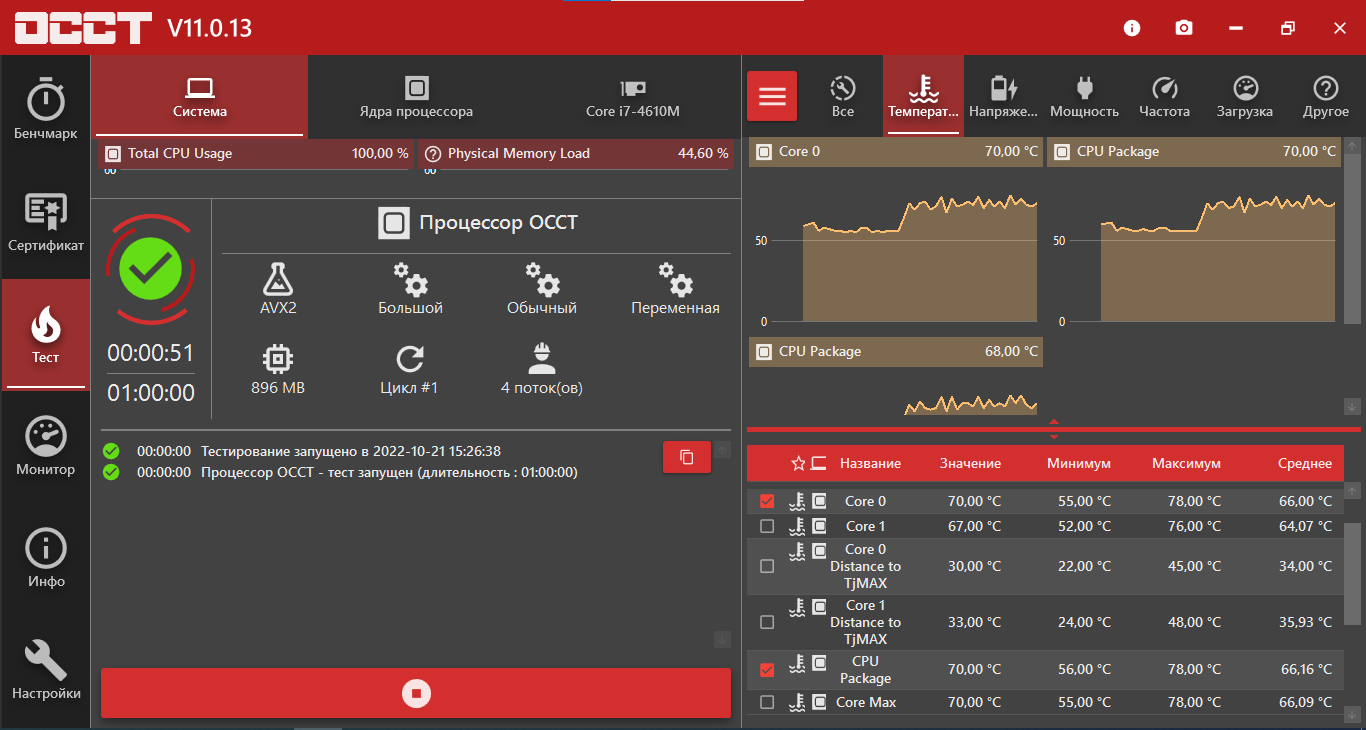Screen dimensions: 1366x730
Task: Click the downward splitter arrow above the table
Action: tap(1054, 436)
